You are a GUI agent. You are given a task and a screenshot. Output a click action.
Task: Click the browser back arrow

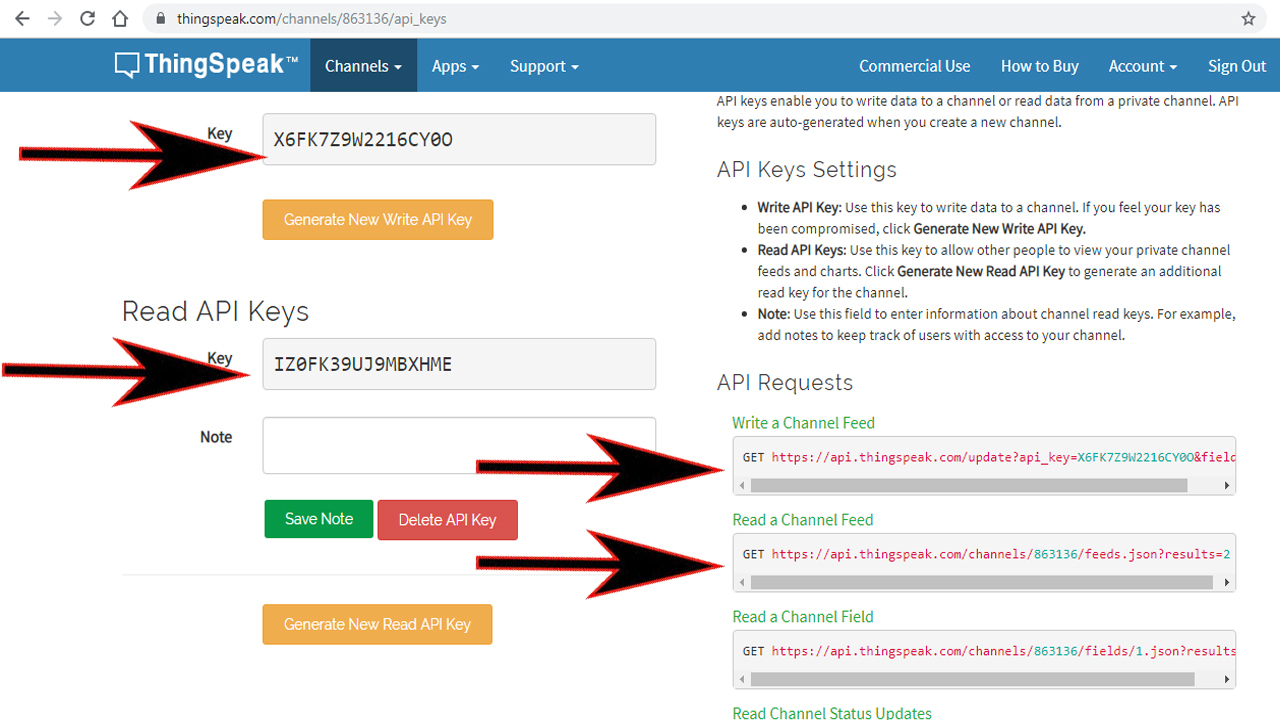click(21, 17)
